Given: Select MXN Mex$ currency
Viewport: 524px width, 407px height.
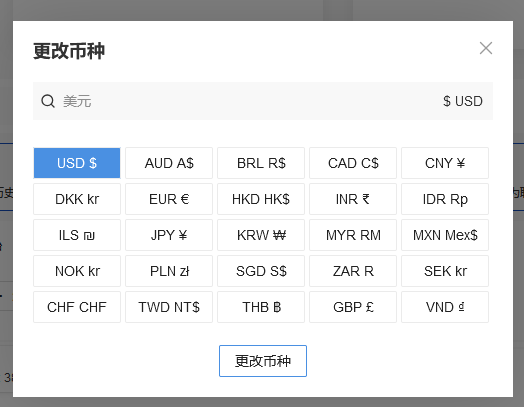Looking at the screenshot, I should click(x=445, y=235).
